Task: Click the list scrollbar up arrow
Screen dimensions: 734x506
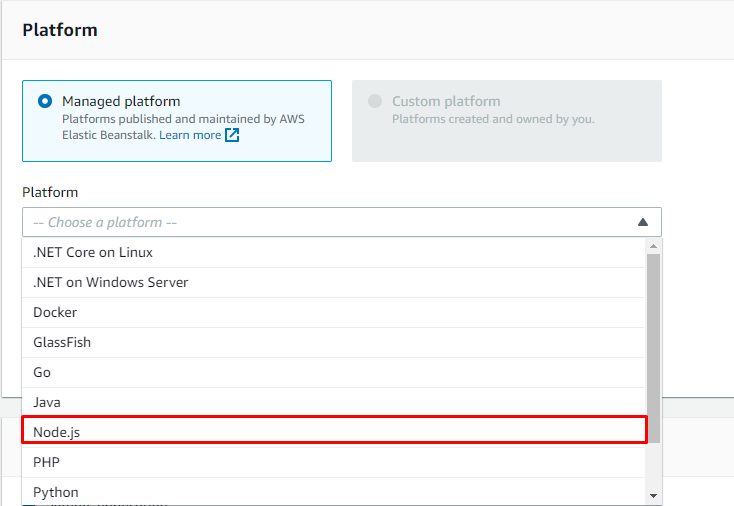Action: pos(653,246)
